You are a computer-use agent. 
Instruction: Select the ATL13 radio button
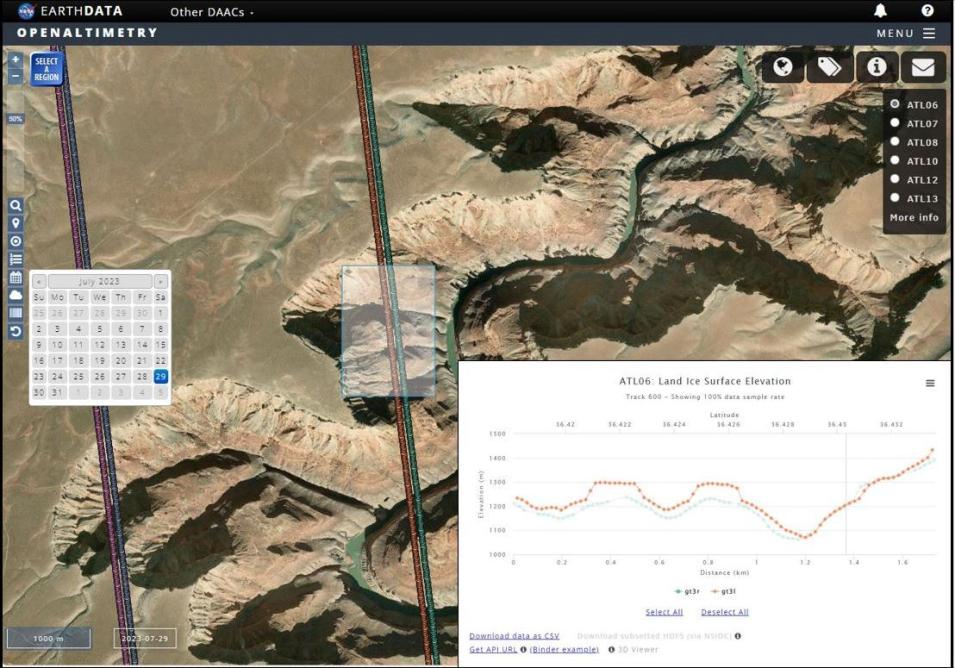895,197
